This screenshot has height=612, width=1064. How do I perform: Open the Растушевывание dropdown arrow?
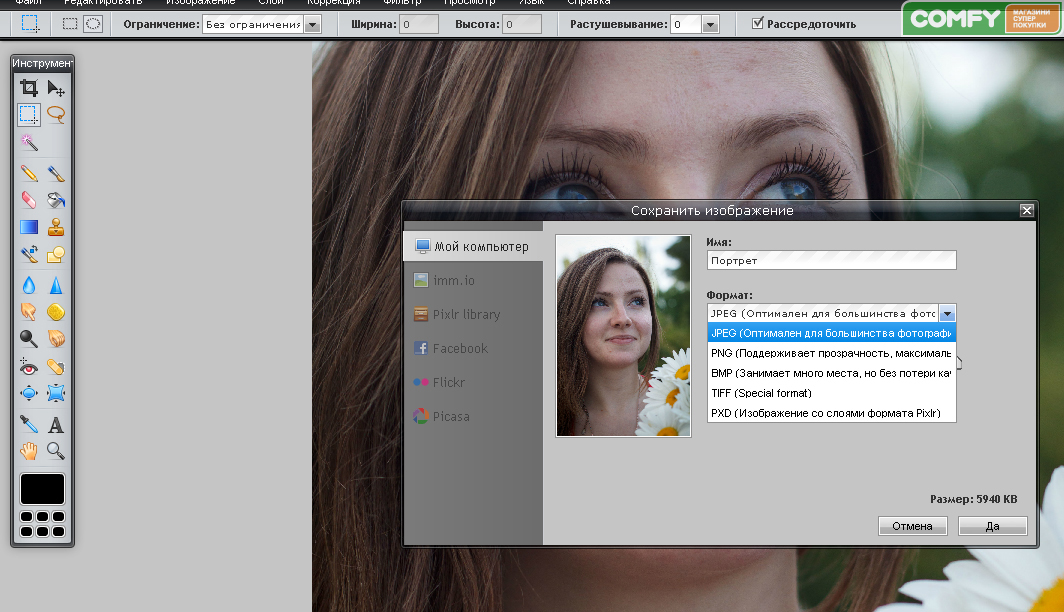[x=710, y=24]
